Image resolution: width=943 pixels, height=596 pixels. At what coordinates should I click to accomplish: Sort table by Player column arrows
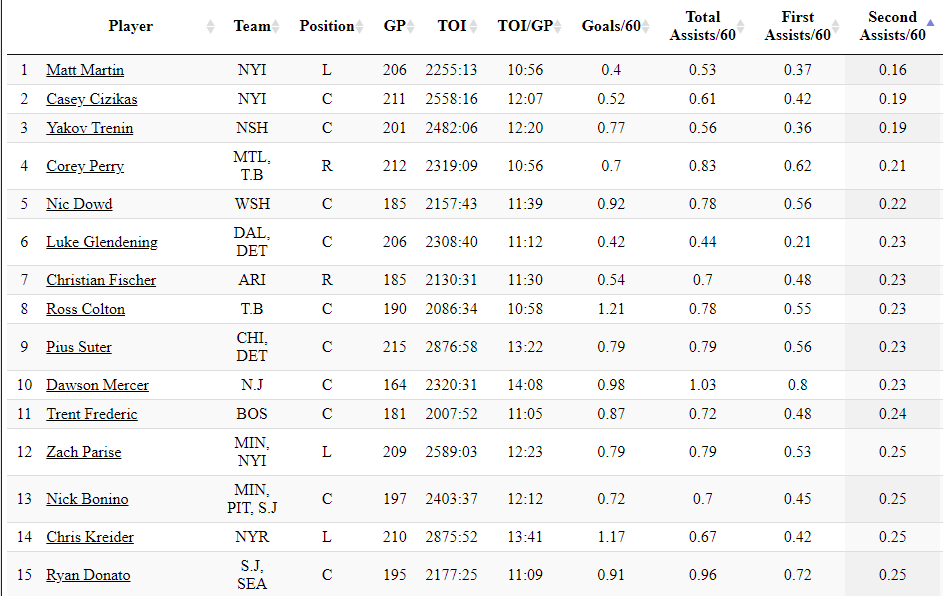[x=210, y=26]
